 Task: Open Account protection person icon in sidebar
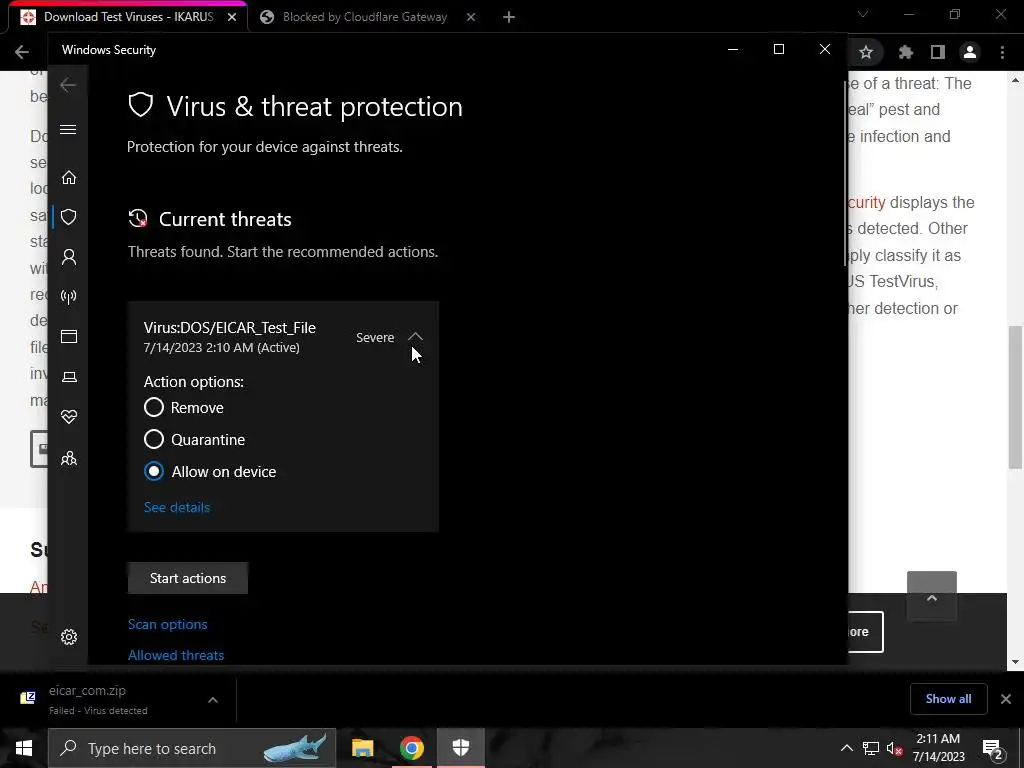(69, 257)
